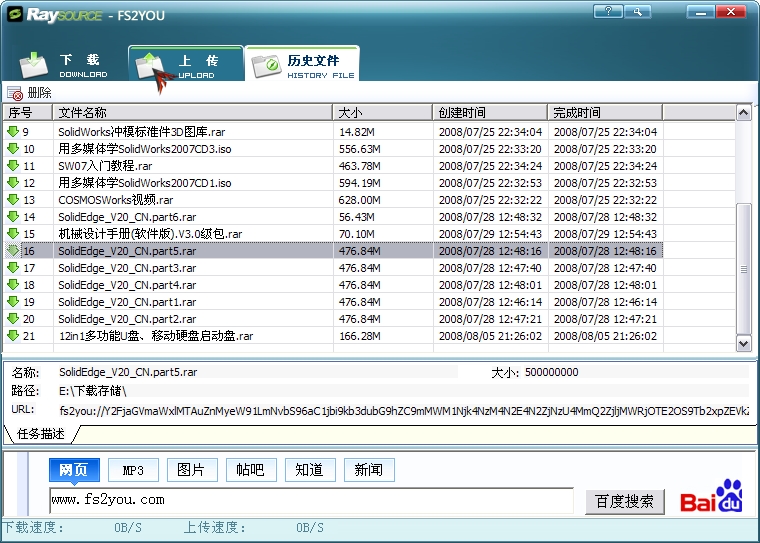Select file SolidEdge_V20_CN.part3.rar in list
The image size is (760, 543).
pos(127,268)
